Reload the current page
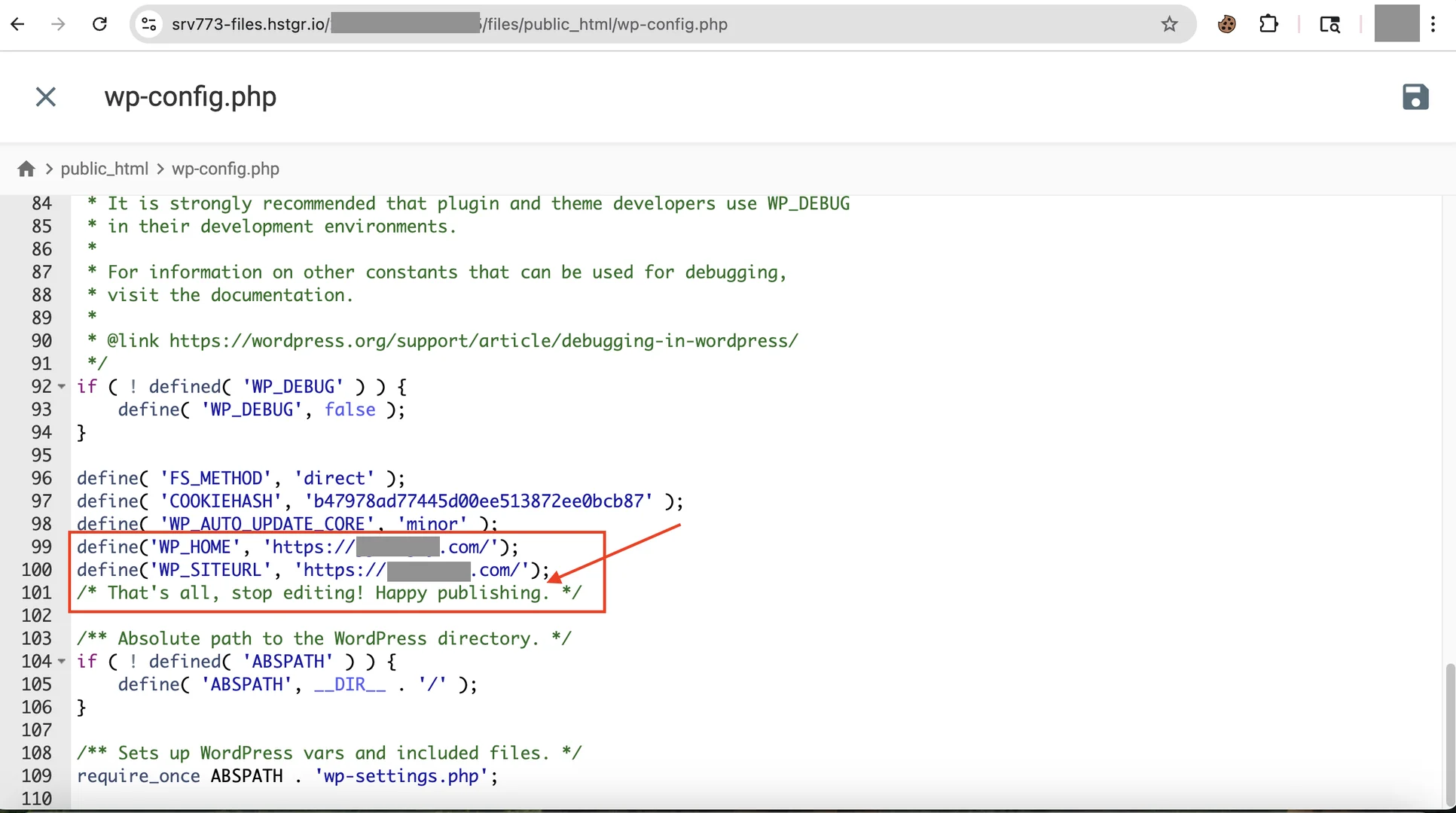1456x813 pixels. coord(99,24)
